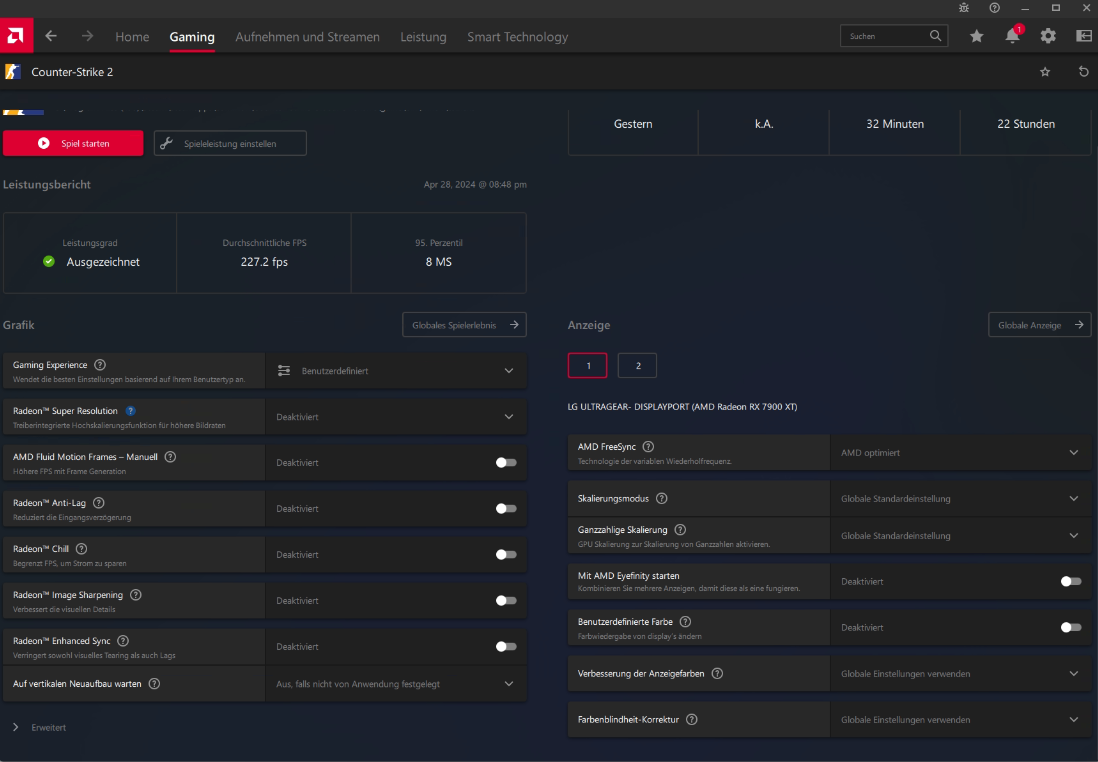
Task: Go back with the left arrow
Action: coord(51,36)
